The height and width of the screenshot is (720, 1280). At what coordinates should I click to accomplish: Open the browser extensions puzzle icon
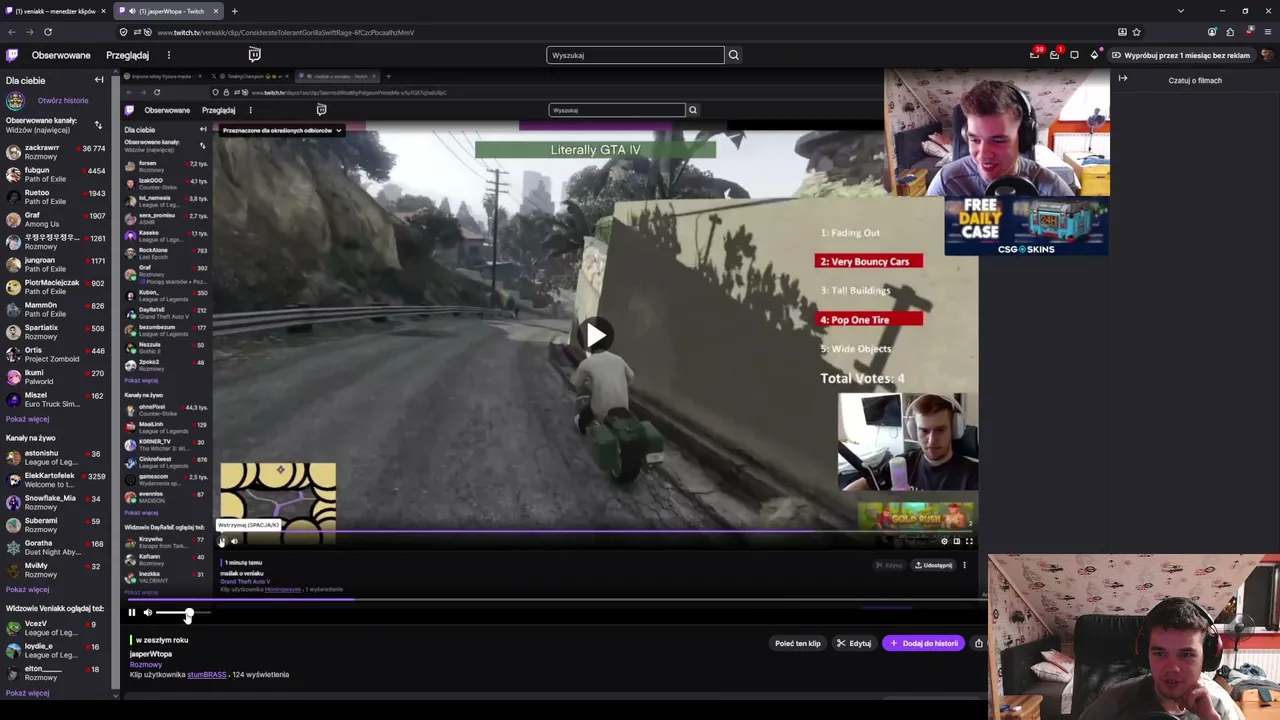[x=1230, y=32]
